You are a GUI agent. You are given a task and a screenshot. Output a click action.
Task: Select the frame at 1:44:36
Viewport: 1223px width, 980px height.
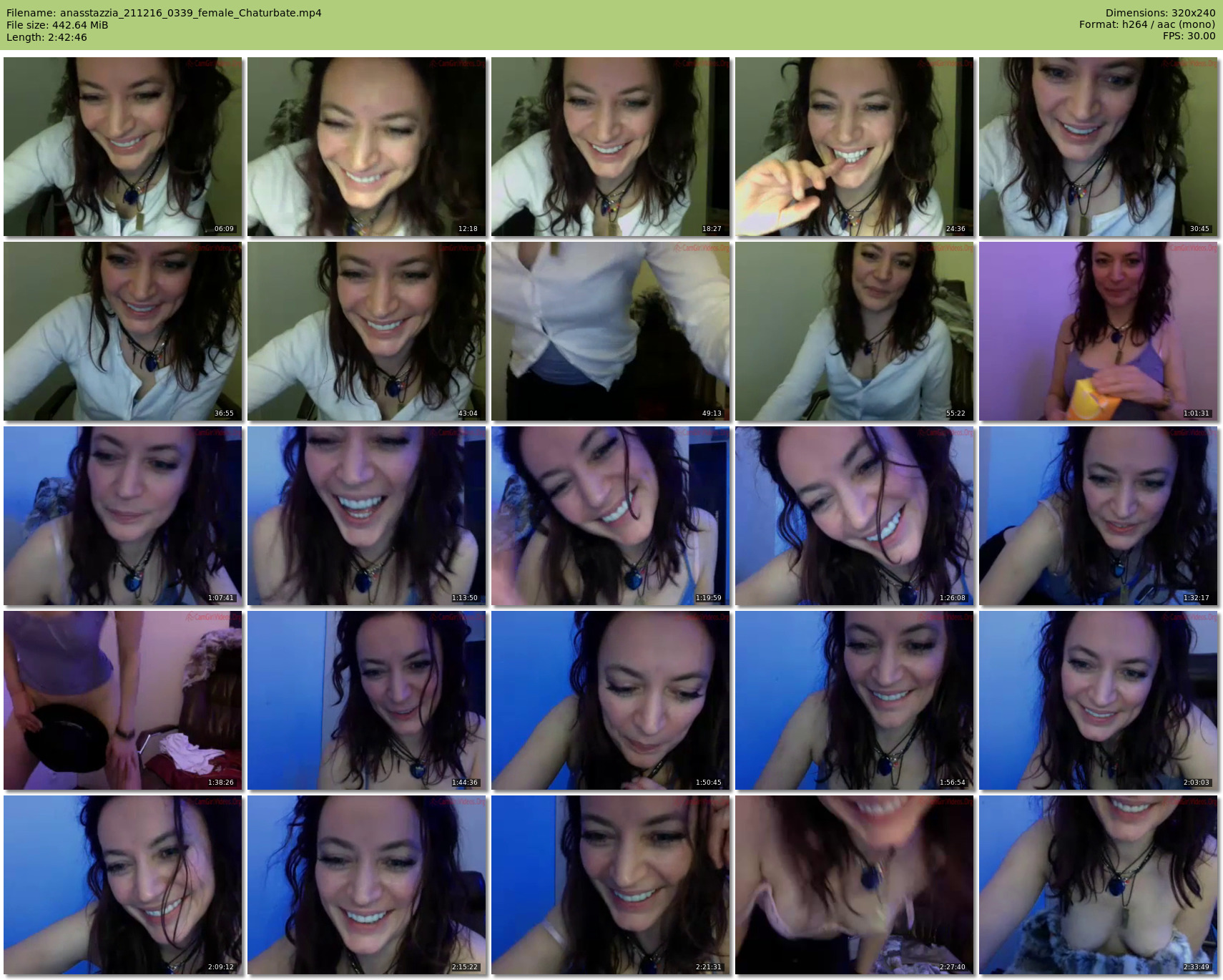point(366,700)
